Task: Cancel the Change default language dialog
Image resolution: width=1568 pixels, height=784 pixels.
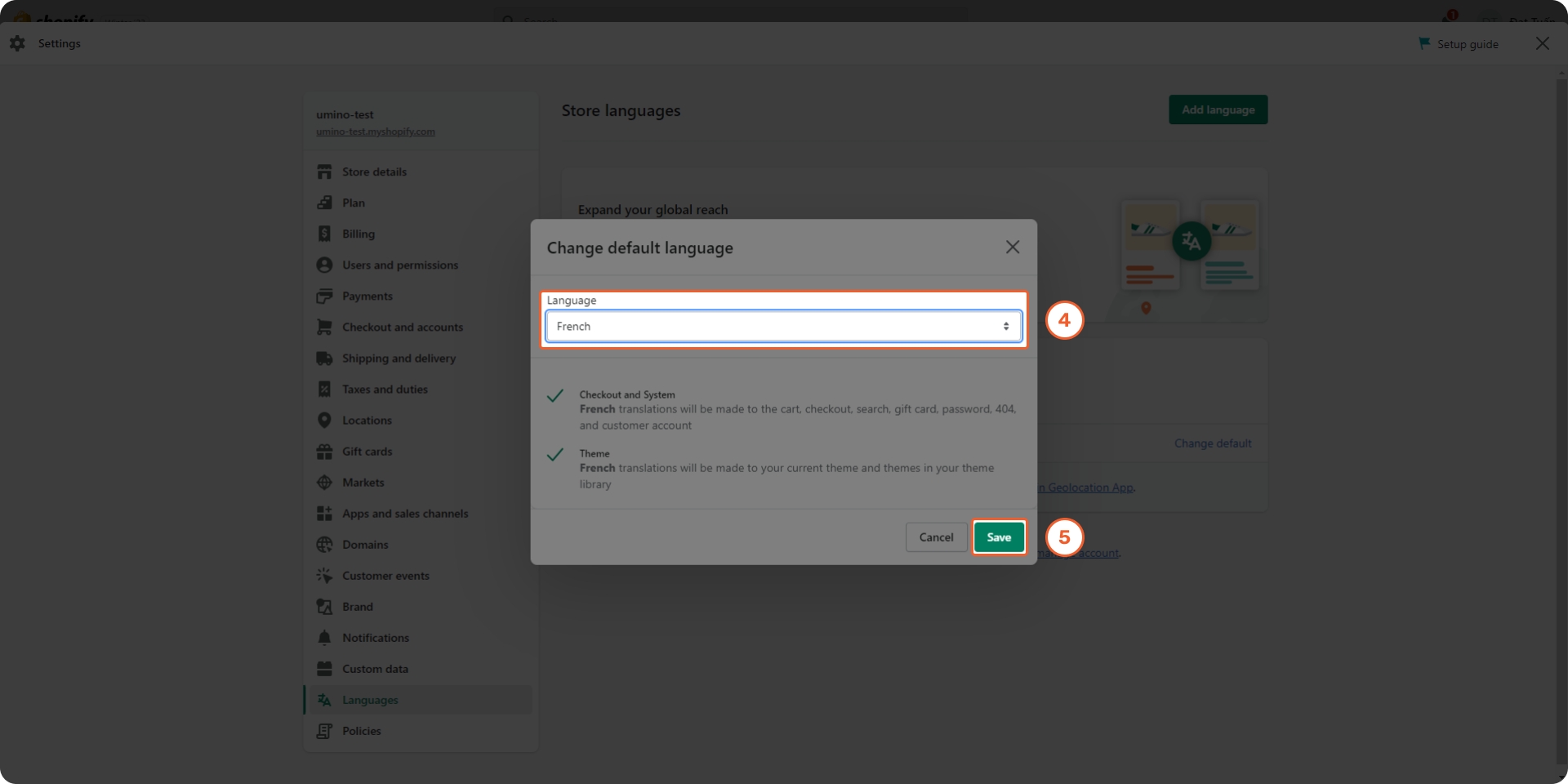Action: [936, 537]
